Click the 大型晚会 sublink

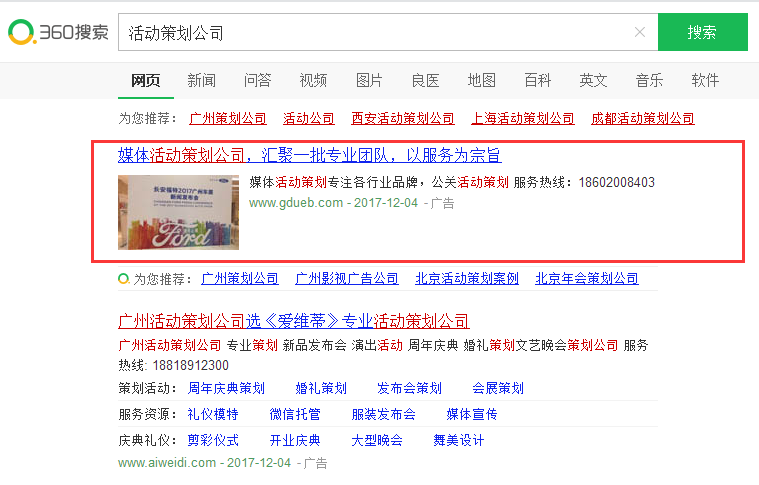click(x=377, y=441)
